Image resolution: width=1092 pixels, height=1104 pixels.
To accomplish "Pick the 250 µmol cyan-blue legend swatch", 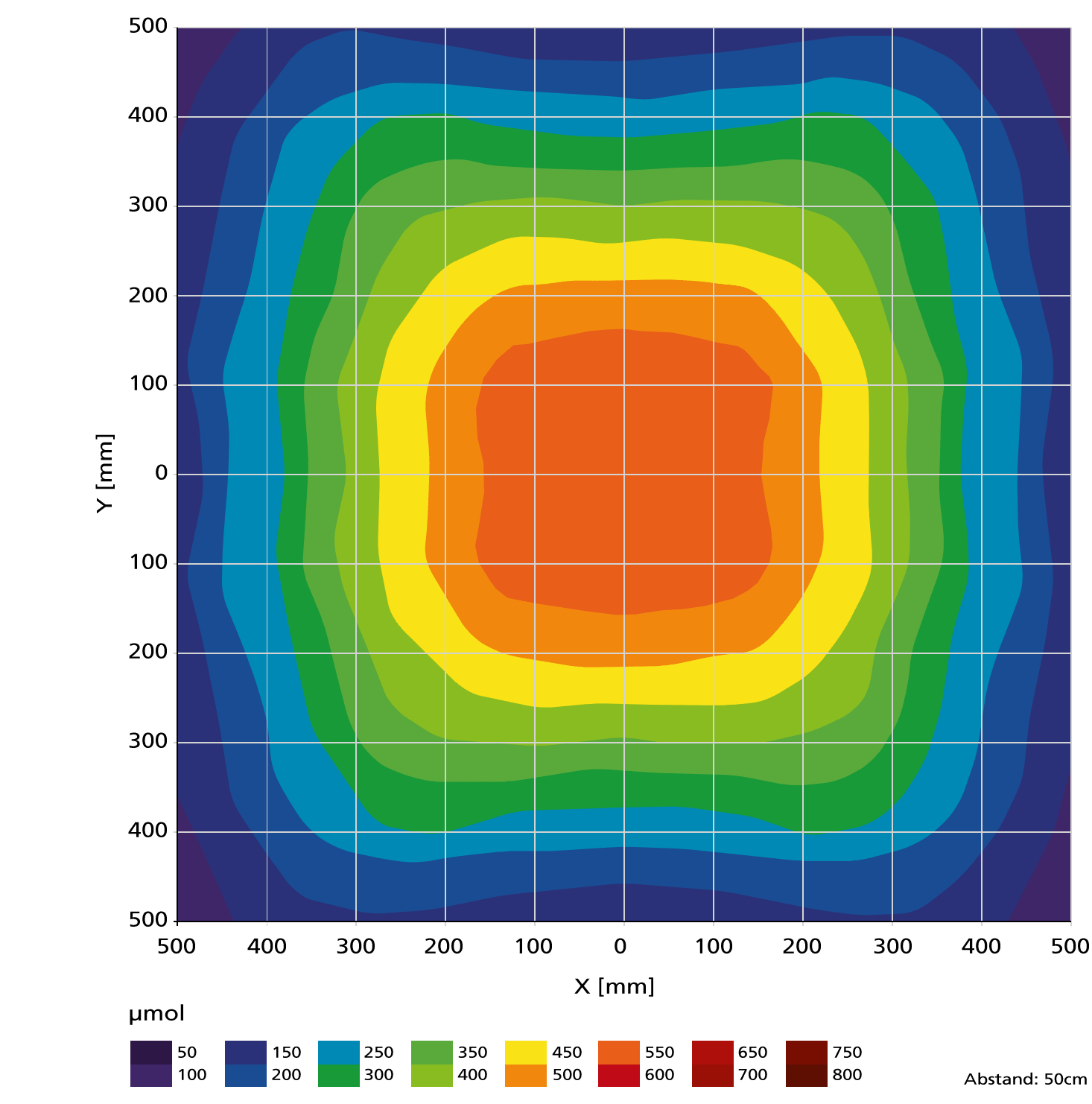I will click(339, 1053).
